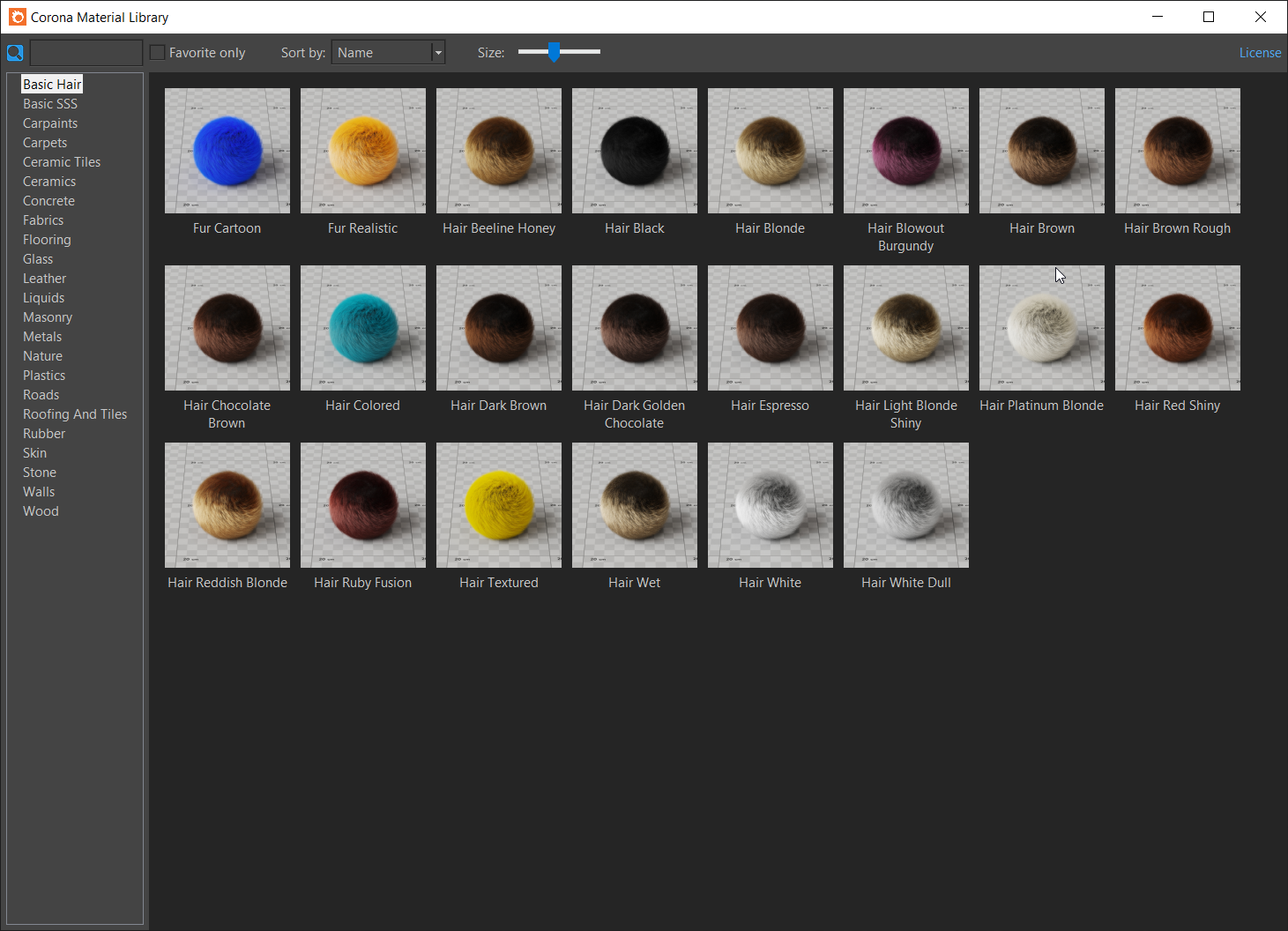Image resolution: width=1288 pixels, height=931 pixels.
Task: Open the Walls category
Action: tap(39, 492)
